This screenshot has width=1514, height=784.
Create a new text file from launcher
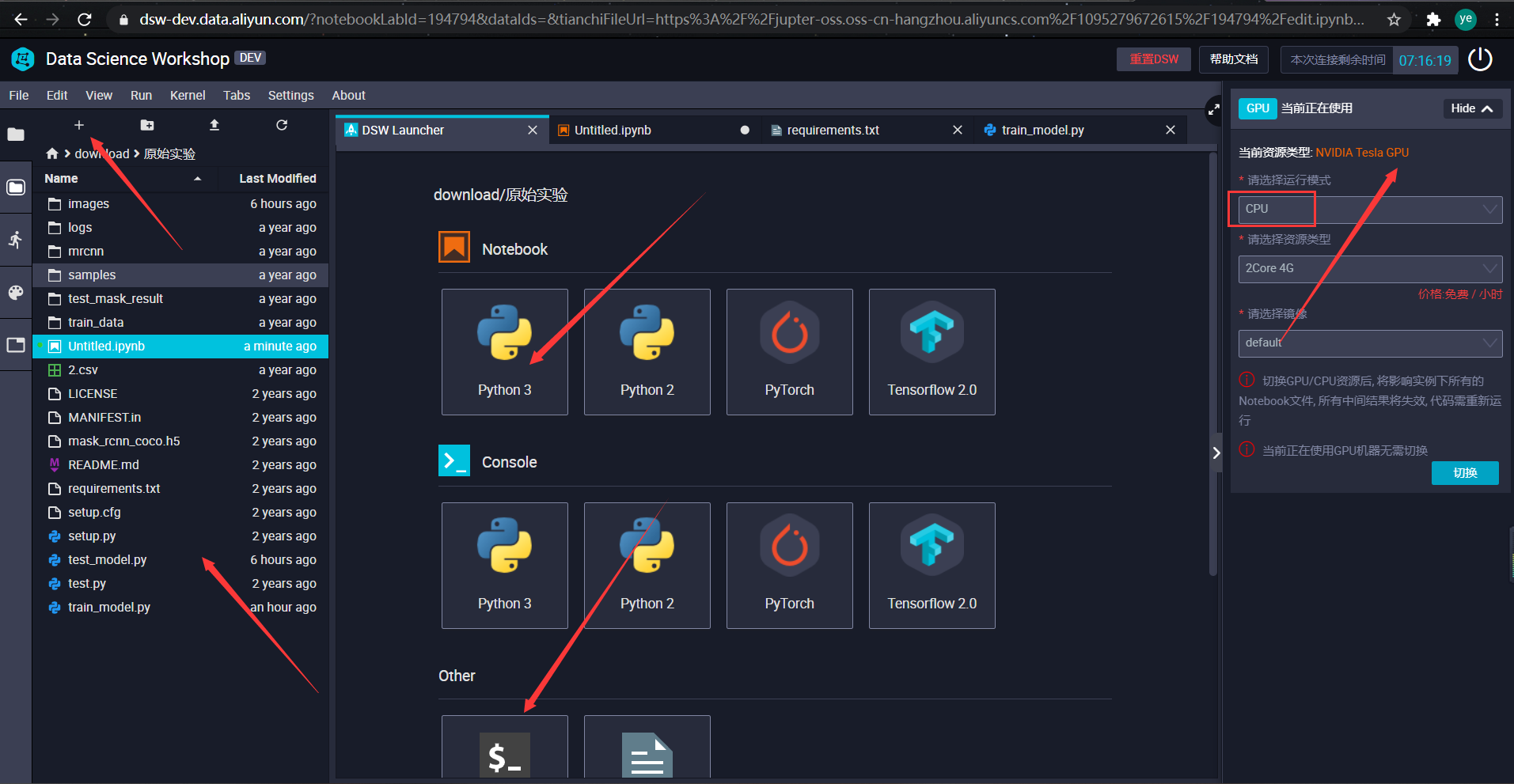[647, 747]
